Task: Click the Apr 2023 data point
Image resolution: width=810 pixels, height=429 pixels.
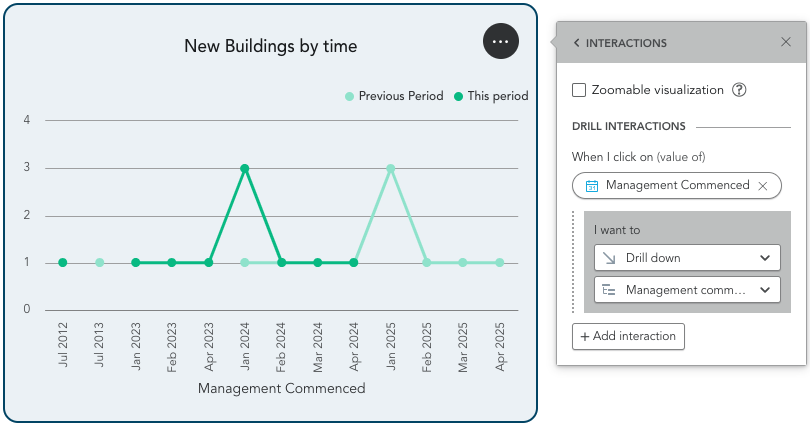Action: point(209,263)
